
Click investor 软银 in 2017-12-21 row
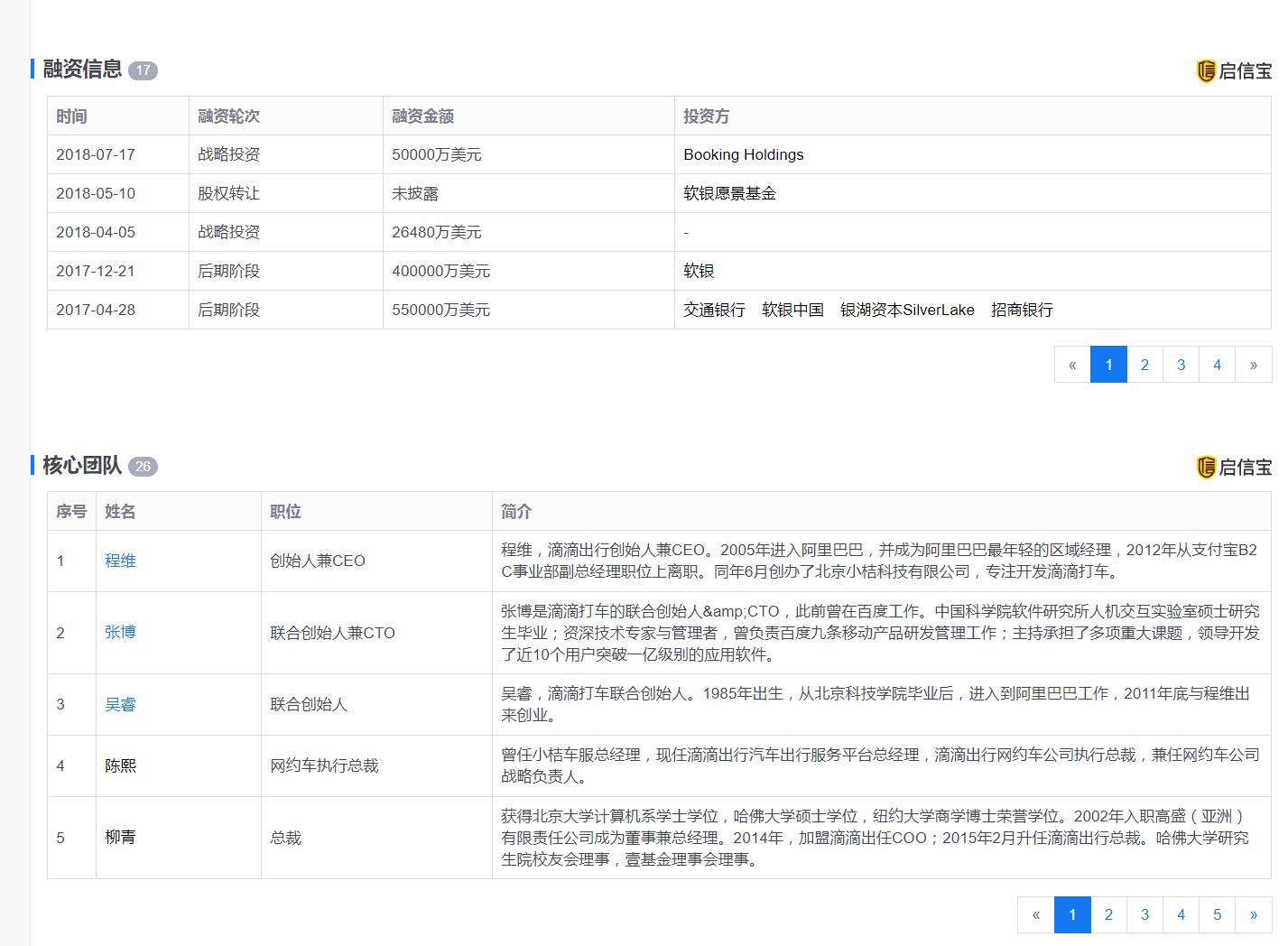tap(699, 271)
